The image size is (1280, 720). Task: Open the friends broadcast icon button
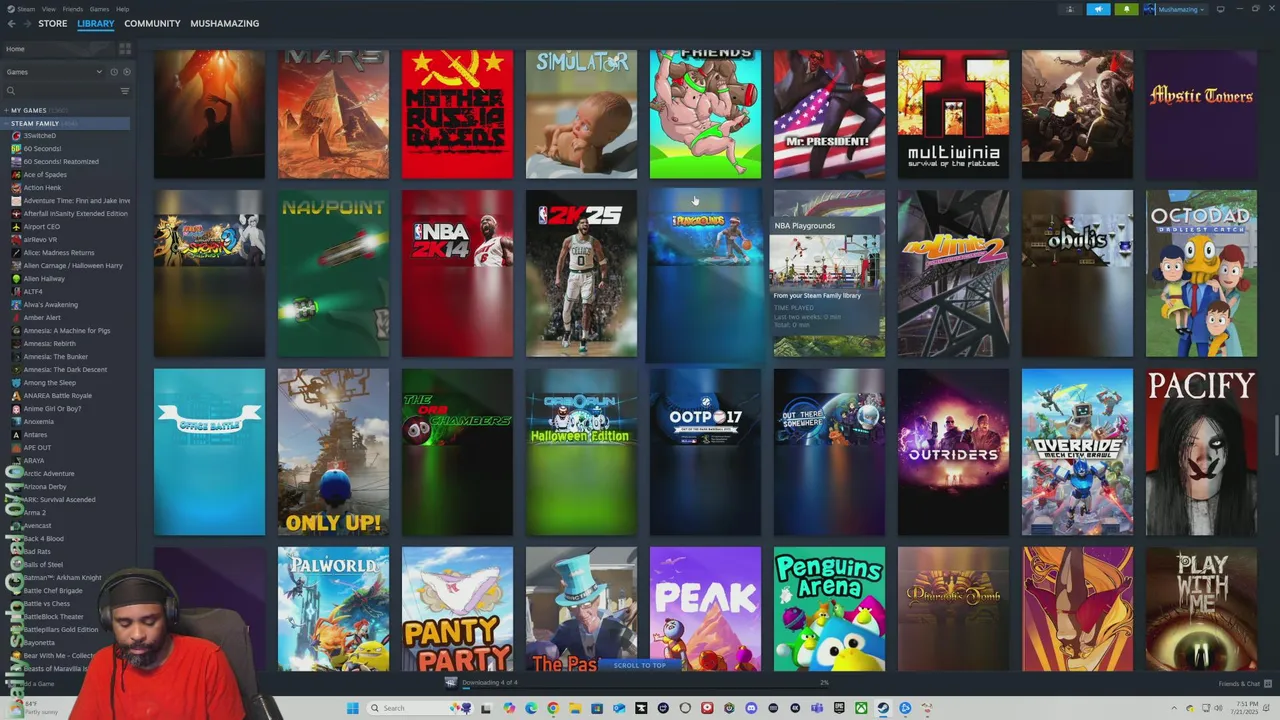pos(1070,9)
